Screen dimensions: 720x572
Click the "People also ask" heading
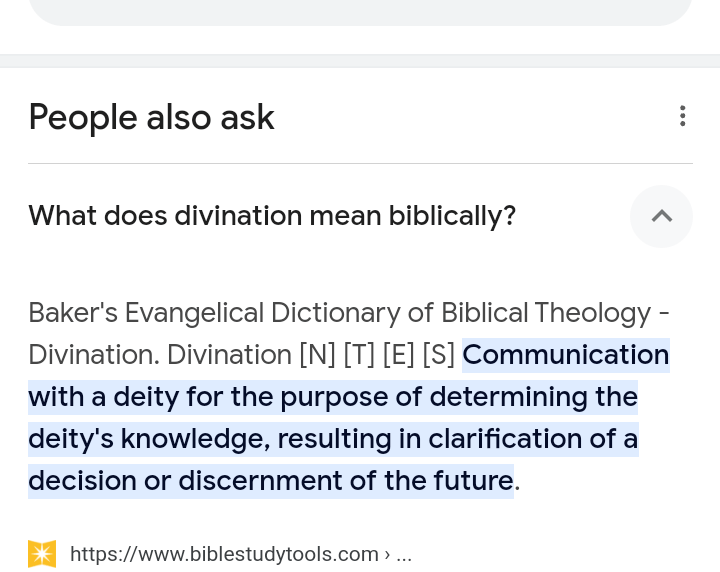151,117
